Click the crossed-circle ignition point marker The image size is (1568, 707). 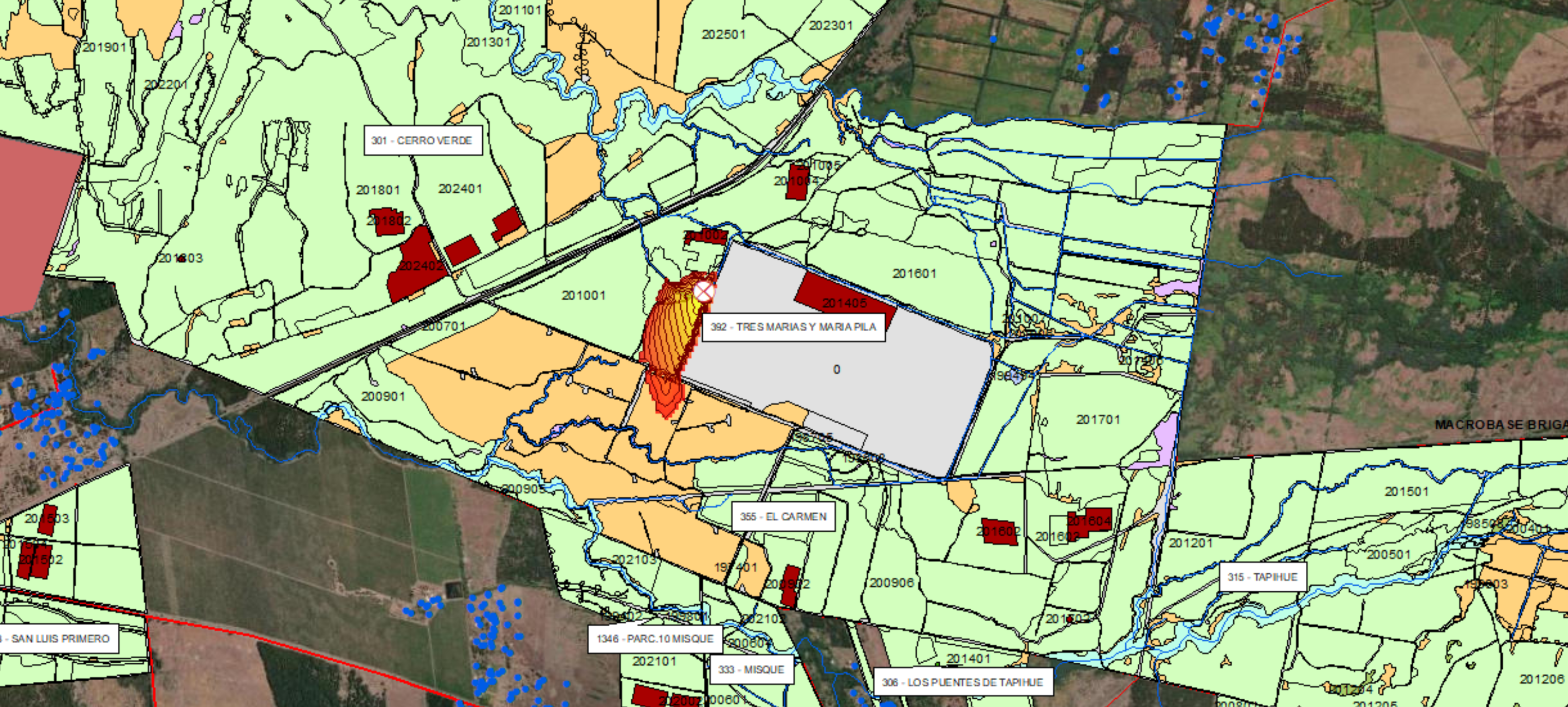704,292
